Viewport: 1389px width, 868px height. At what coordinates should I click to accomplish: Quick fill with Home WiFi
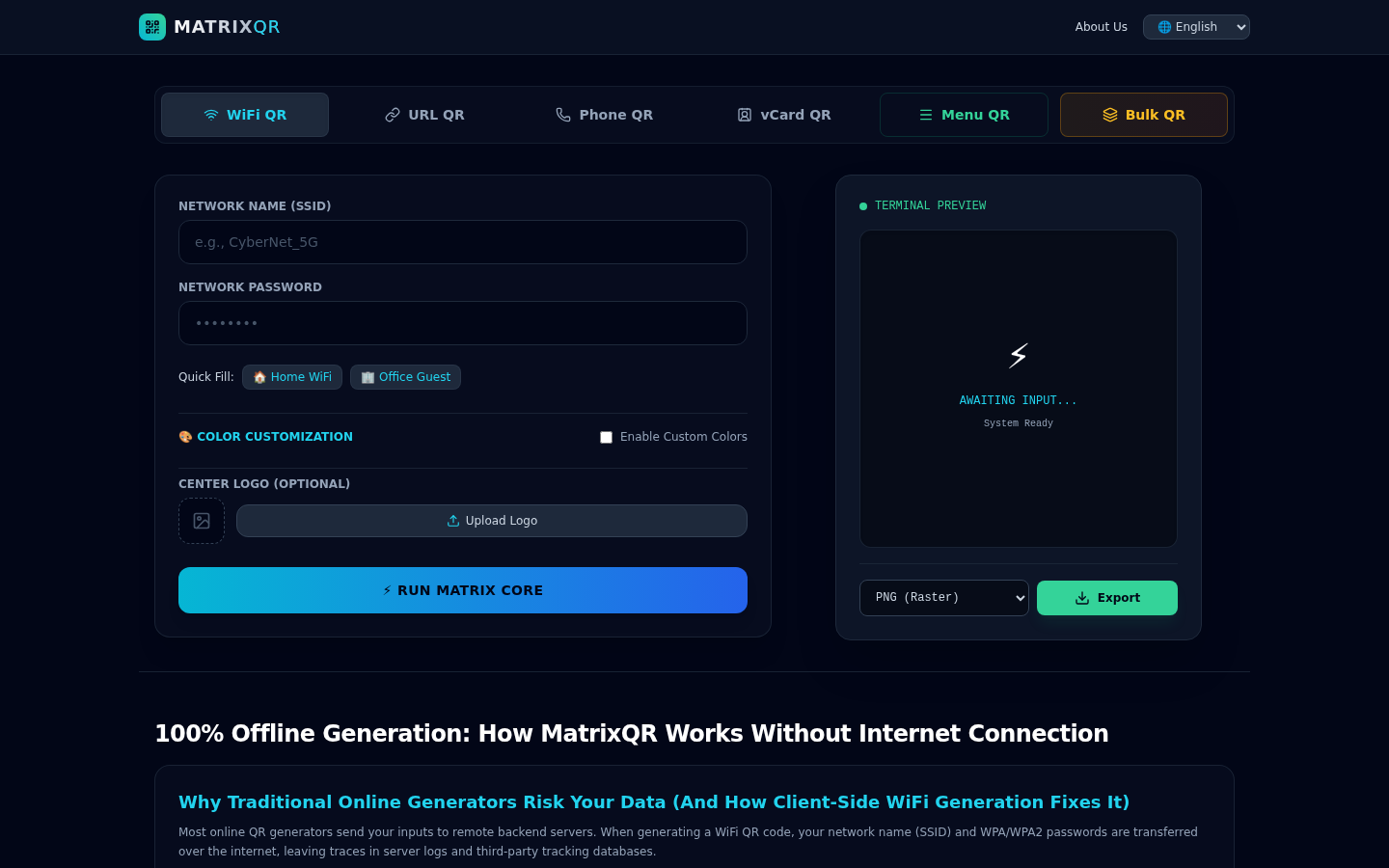pyautogui.click(x=292, y=377)
